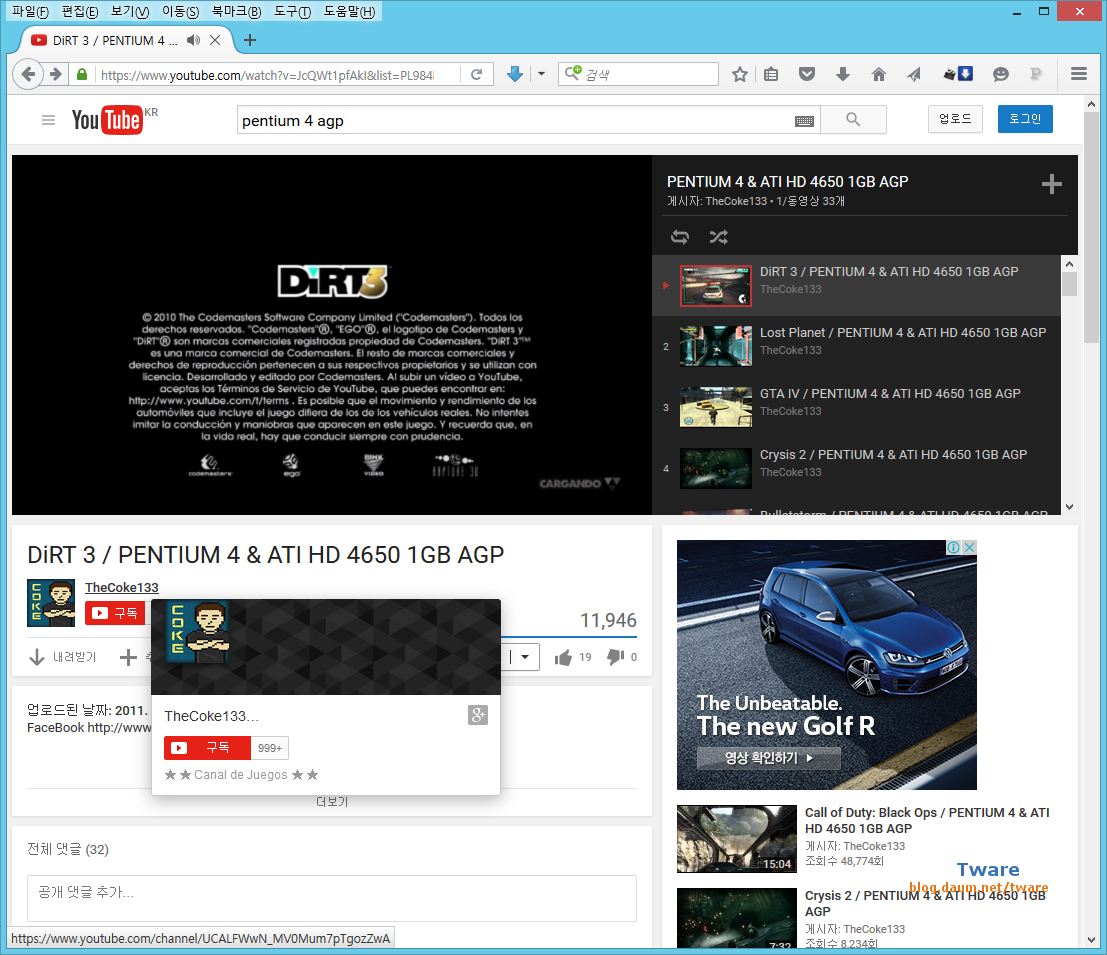Play GTA IV video in playlist
Screen dimensions: 1107x955
pyautogui.click(x=856, y=407)
